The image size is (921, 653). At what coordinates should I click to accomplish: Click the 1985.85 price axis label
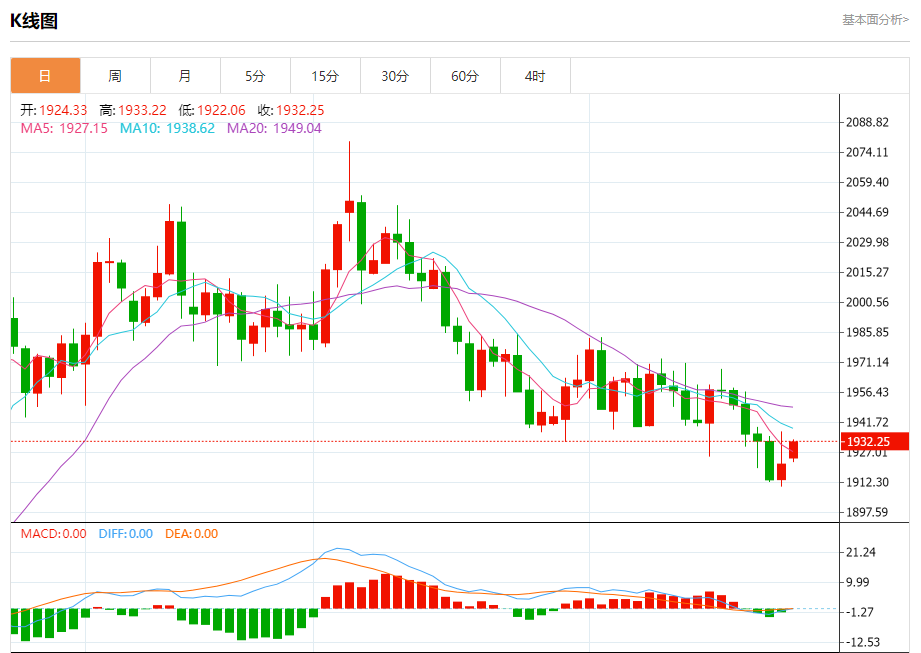coord(867,332)
